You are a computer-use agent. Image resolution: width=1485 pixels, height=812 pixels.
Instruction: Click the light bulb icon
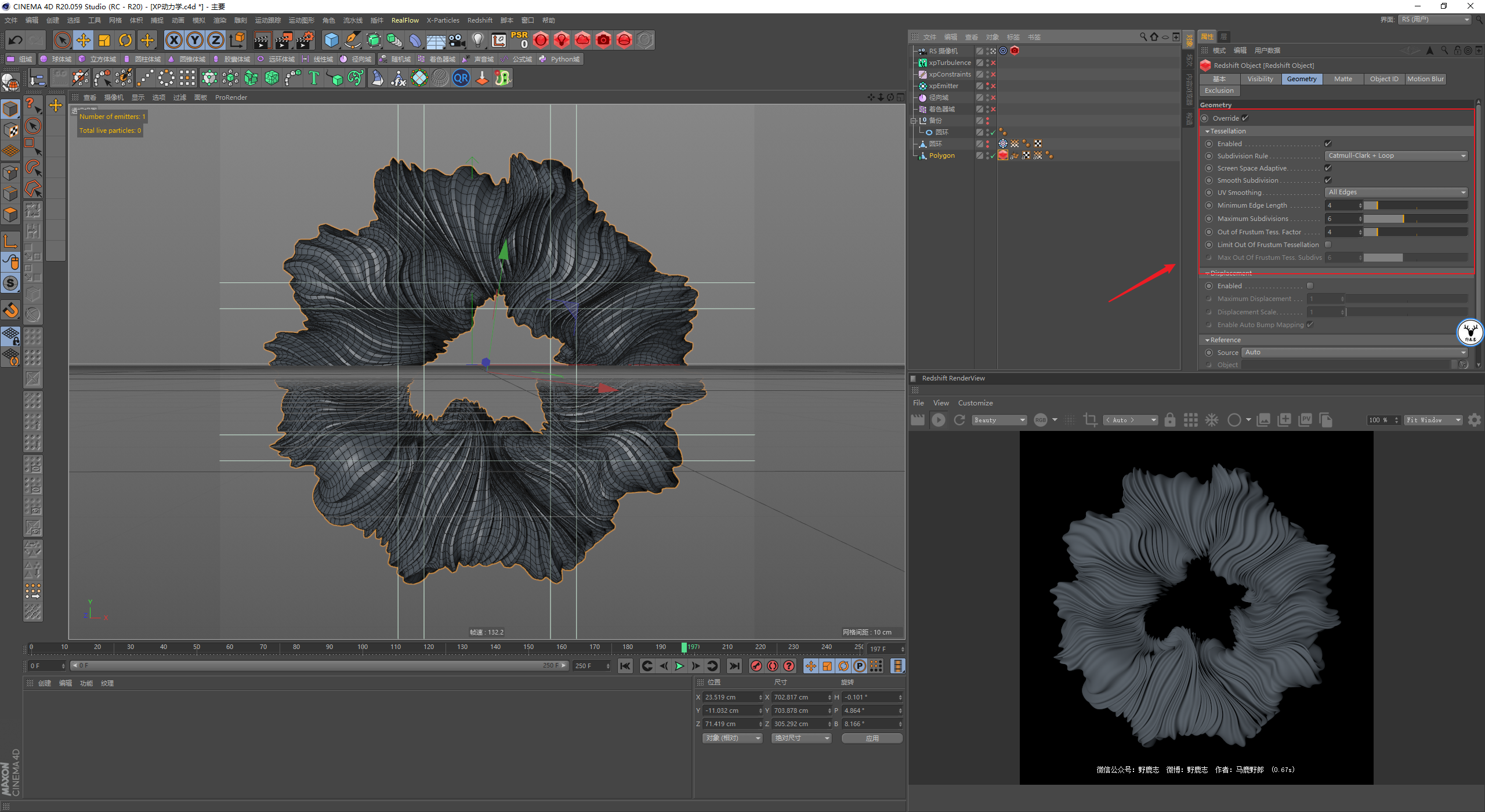coord(477,40)
